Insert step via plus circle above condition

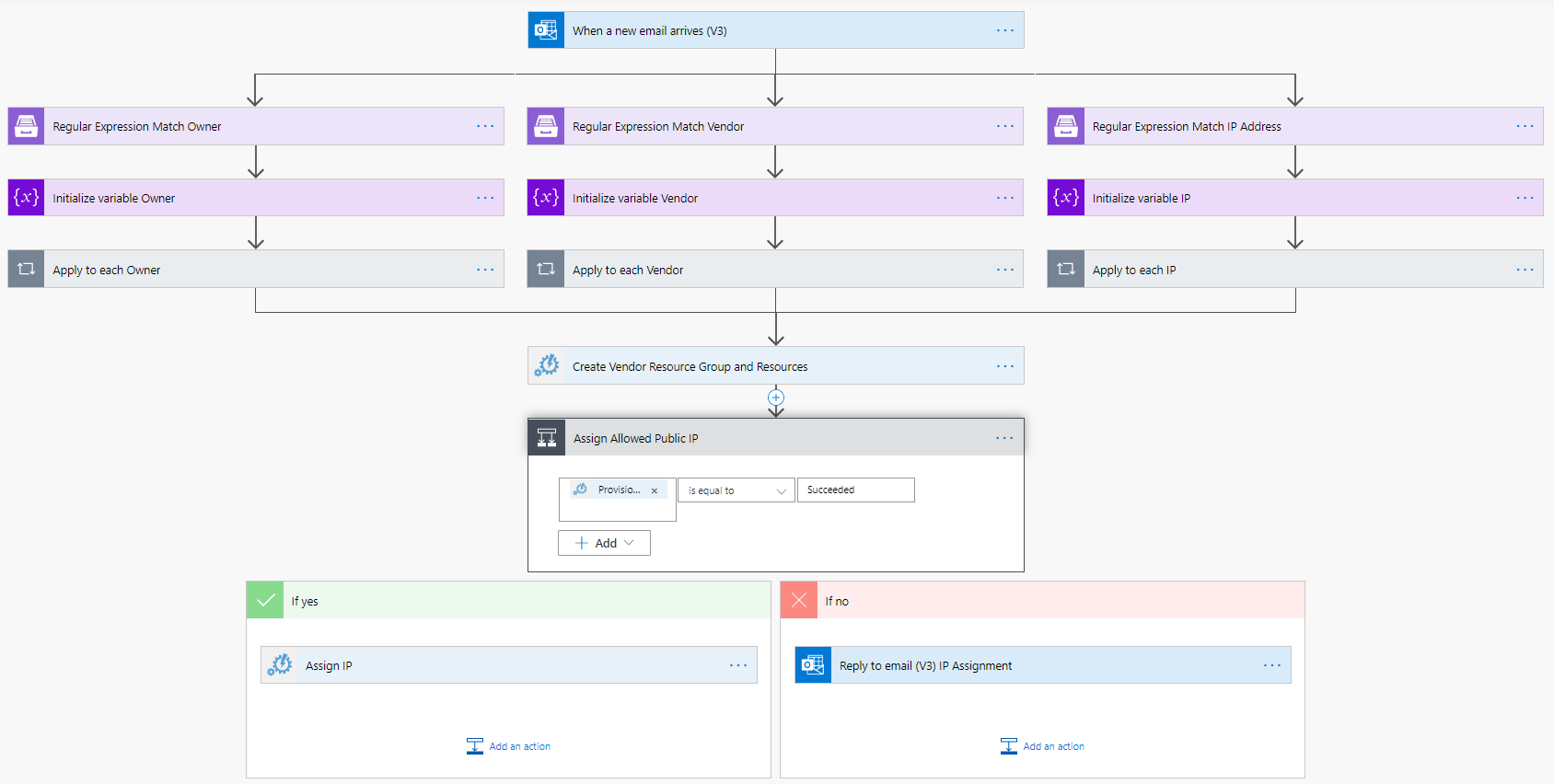point(776,398)
